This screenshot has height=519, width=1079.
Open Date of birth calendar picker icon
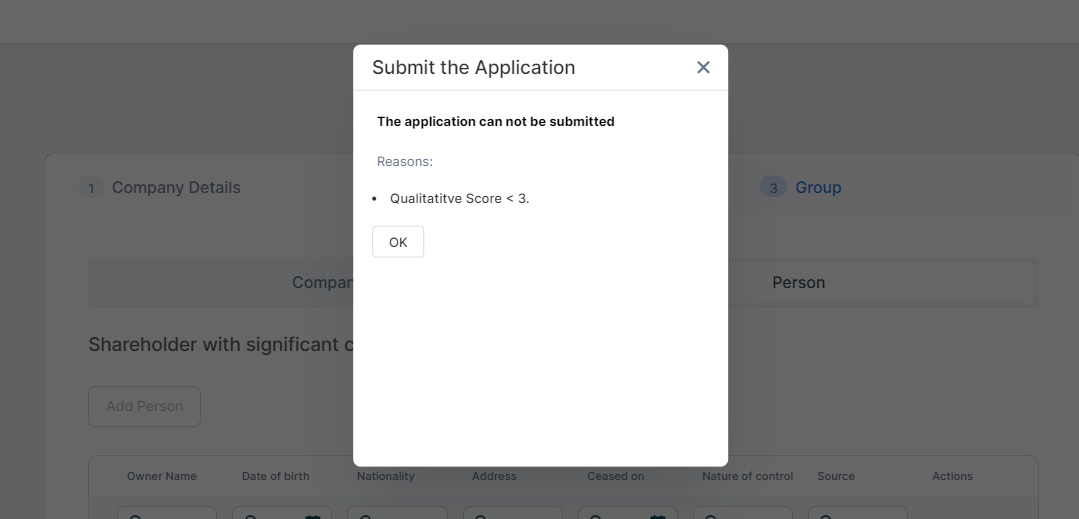pyautogui.click(x=312, y=516)
